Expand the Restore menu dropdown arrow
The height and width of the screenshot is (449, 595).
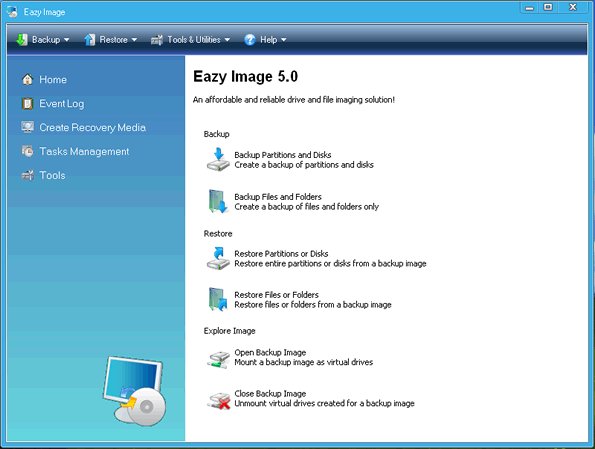point(134,39)
